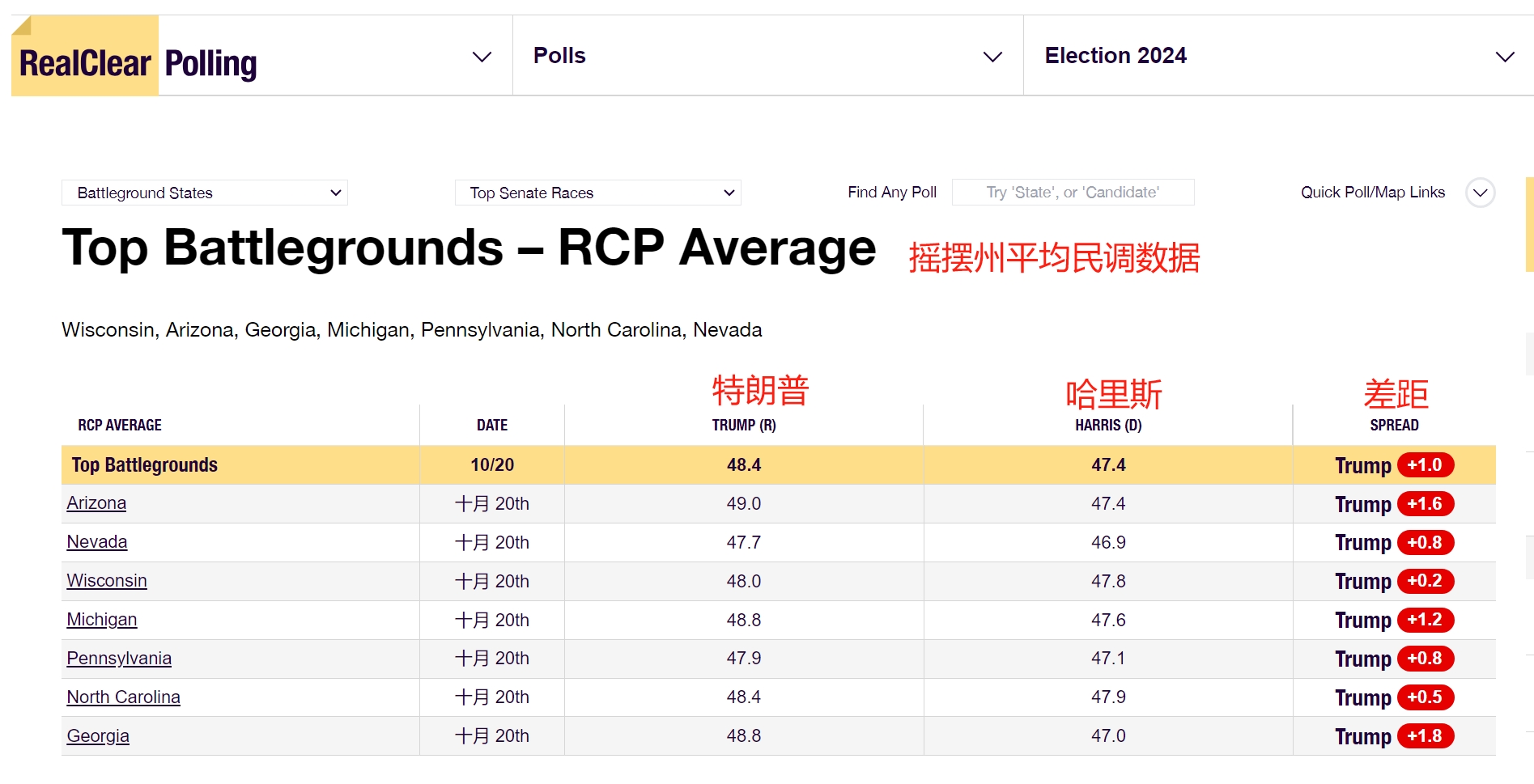Click the Quick Poll/Map Links label
1534x784 pixels.
[x=1372, y=193]
